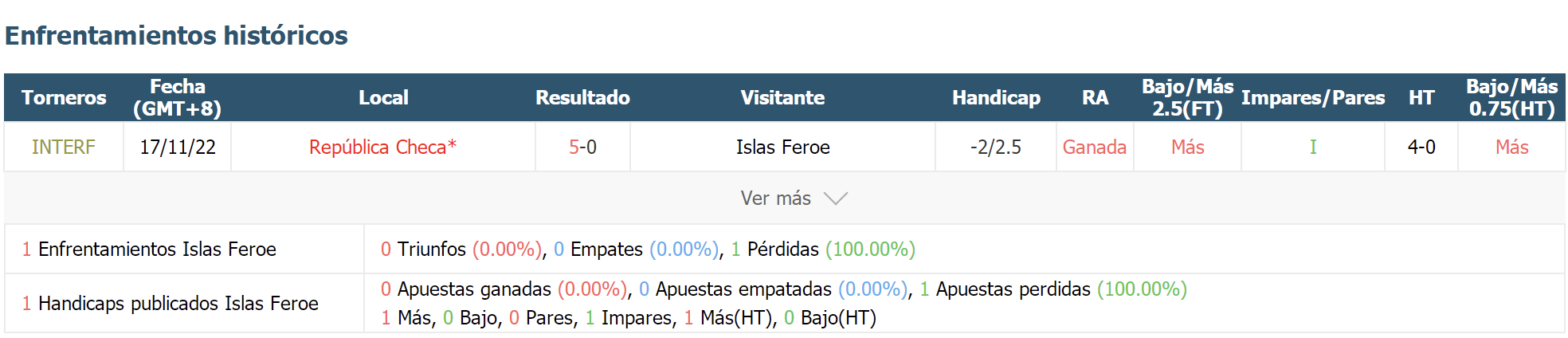Open the INTERF tournament link

(x=64, y=147)
